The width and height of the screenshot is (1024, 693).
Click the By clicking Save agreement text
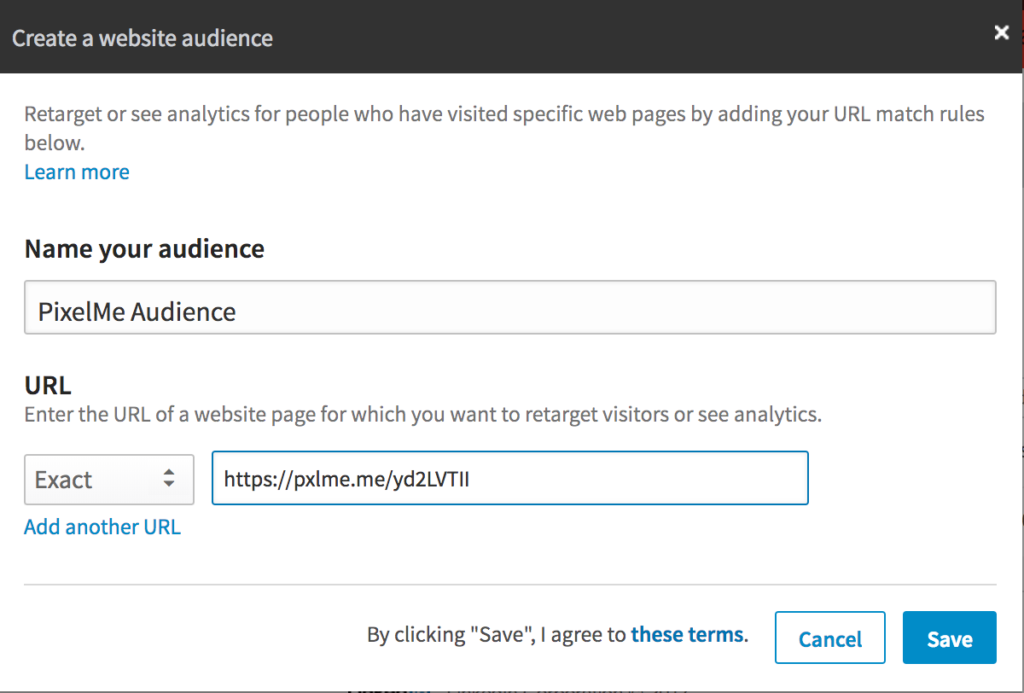(x=496, y=634)
